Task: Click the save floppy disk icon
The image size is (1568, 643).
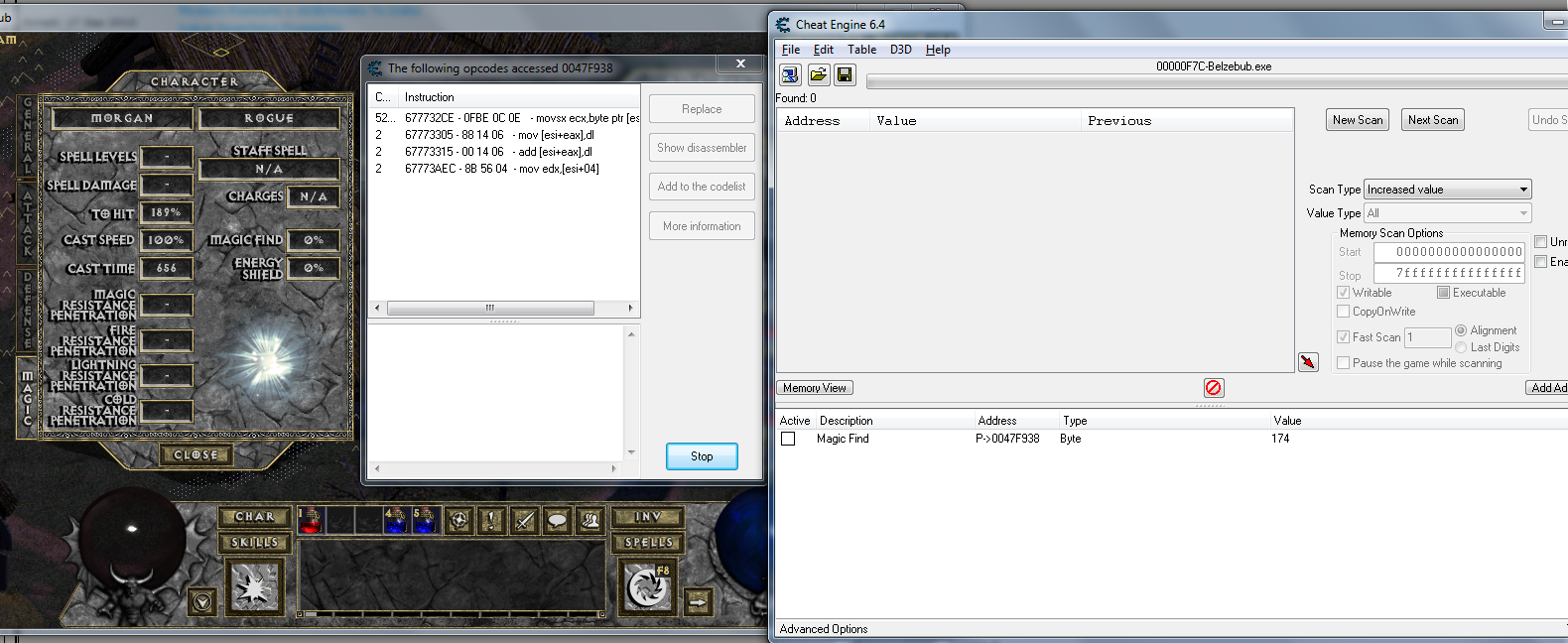Action: (845, 74)
